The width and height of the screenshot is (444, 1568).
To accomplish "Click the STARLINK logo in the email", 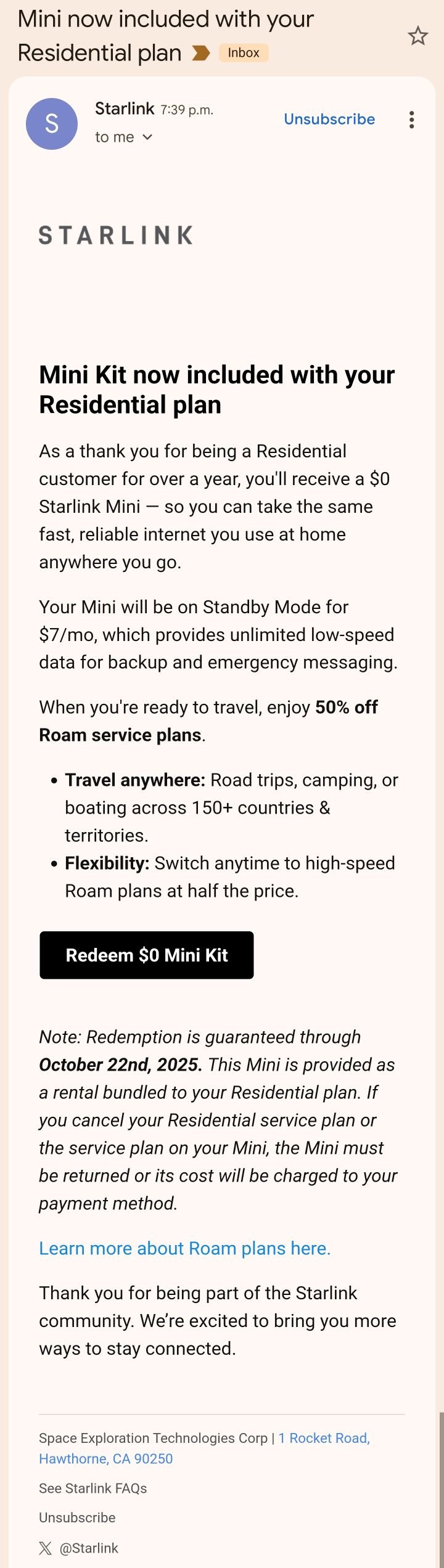I will point(116,235).
